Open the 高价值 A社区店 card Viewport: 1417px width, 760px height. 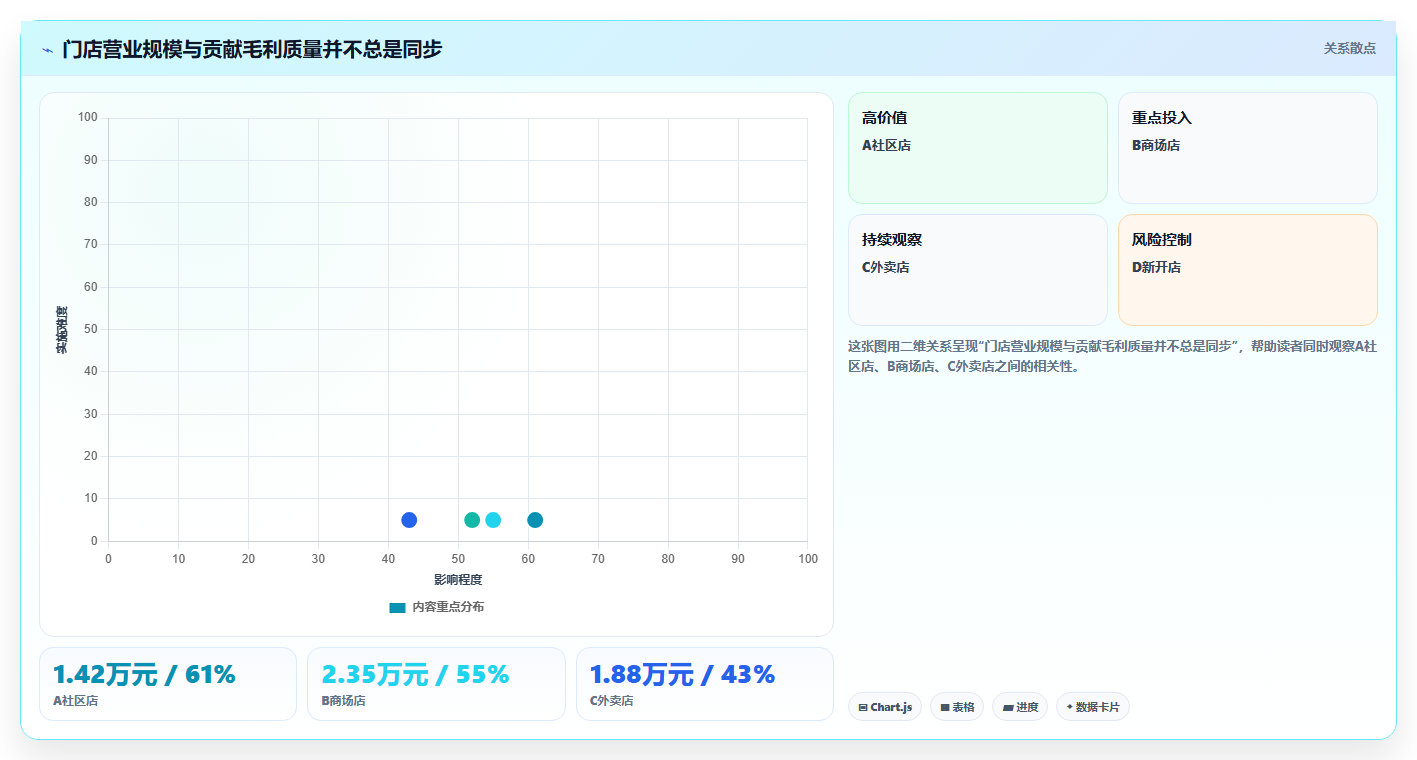[x=978, y=148]
